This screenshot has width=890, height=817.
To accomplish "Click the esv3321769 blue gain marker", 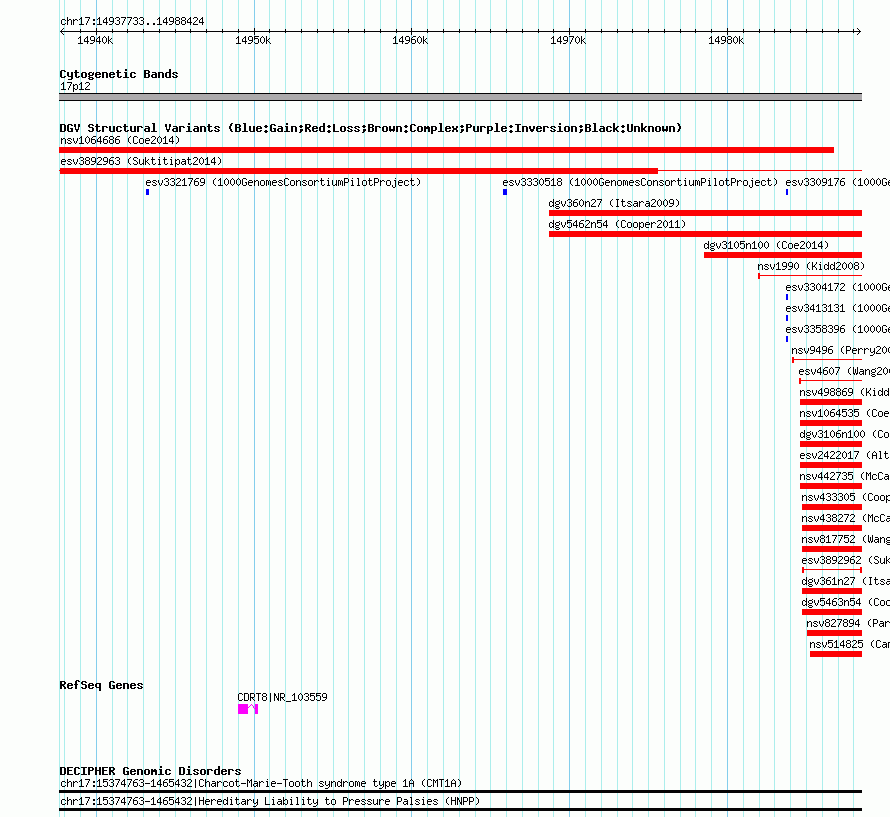I will point(148,192).
